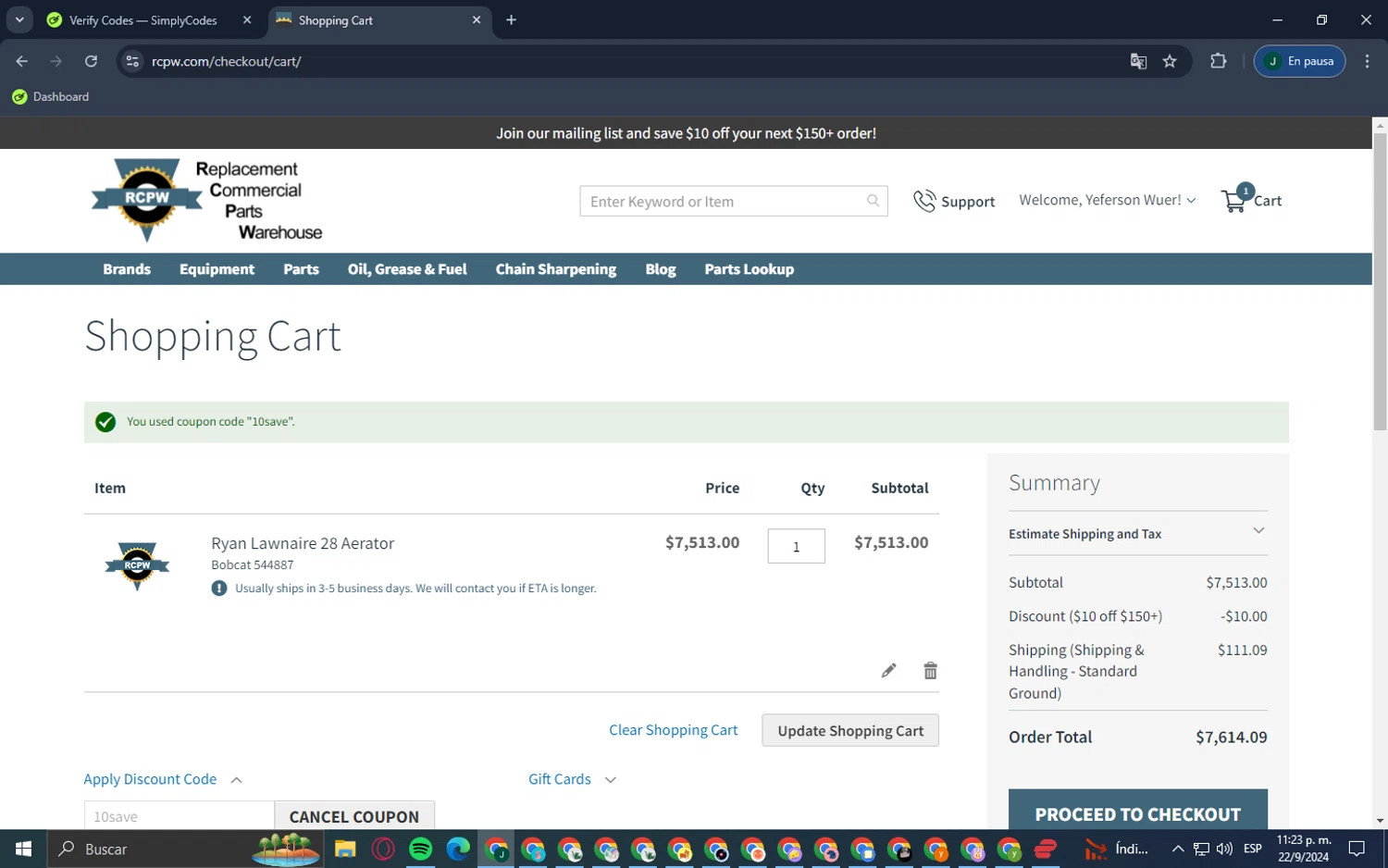Screen dimensions: 1388x868
Task: Open the Chrome three-dot menu
Action: [1367, 61]
